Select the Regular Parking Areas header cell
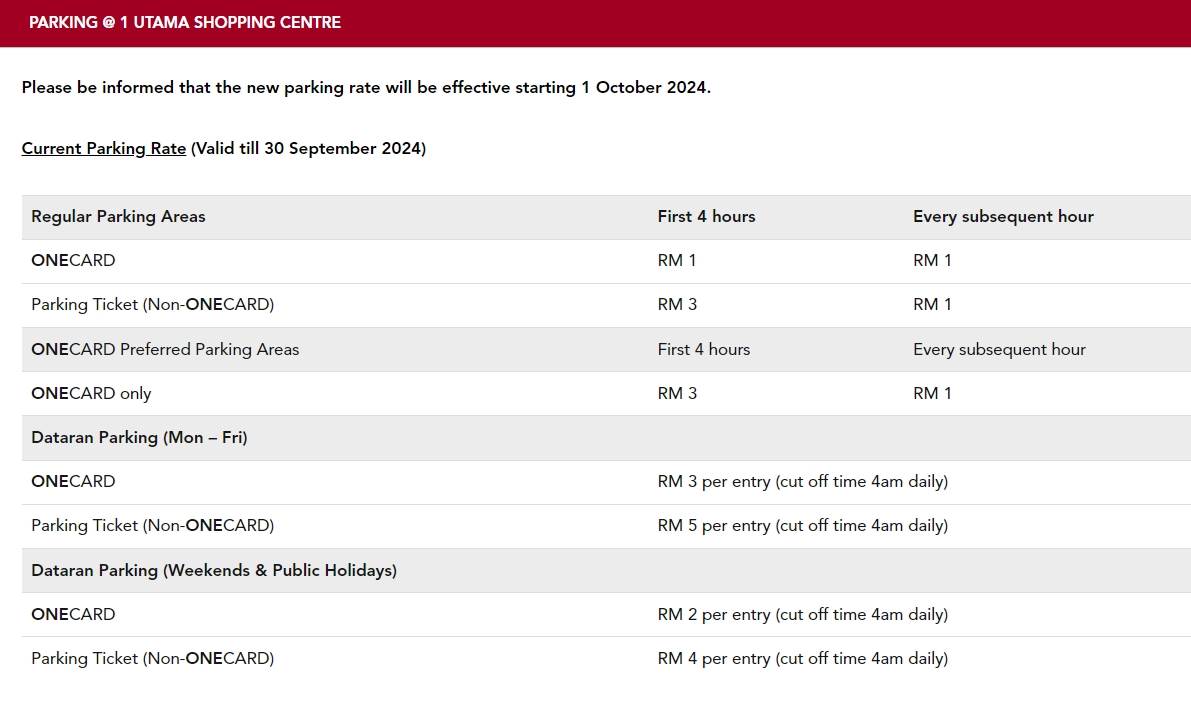The height and width of the screenshot is (709, 1191). (x=118, y=217)
